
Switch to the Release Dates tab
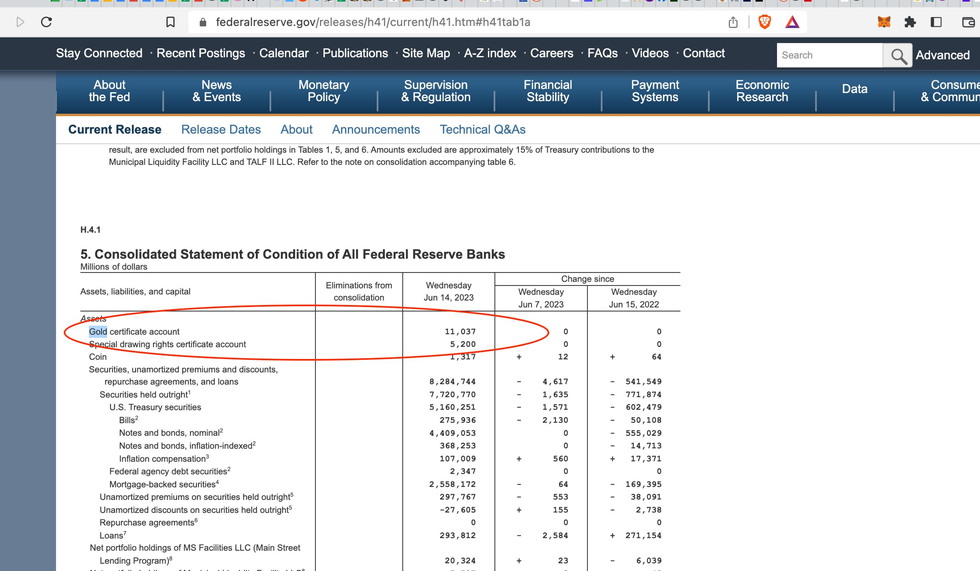point(221,129)
